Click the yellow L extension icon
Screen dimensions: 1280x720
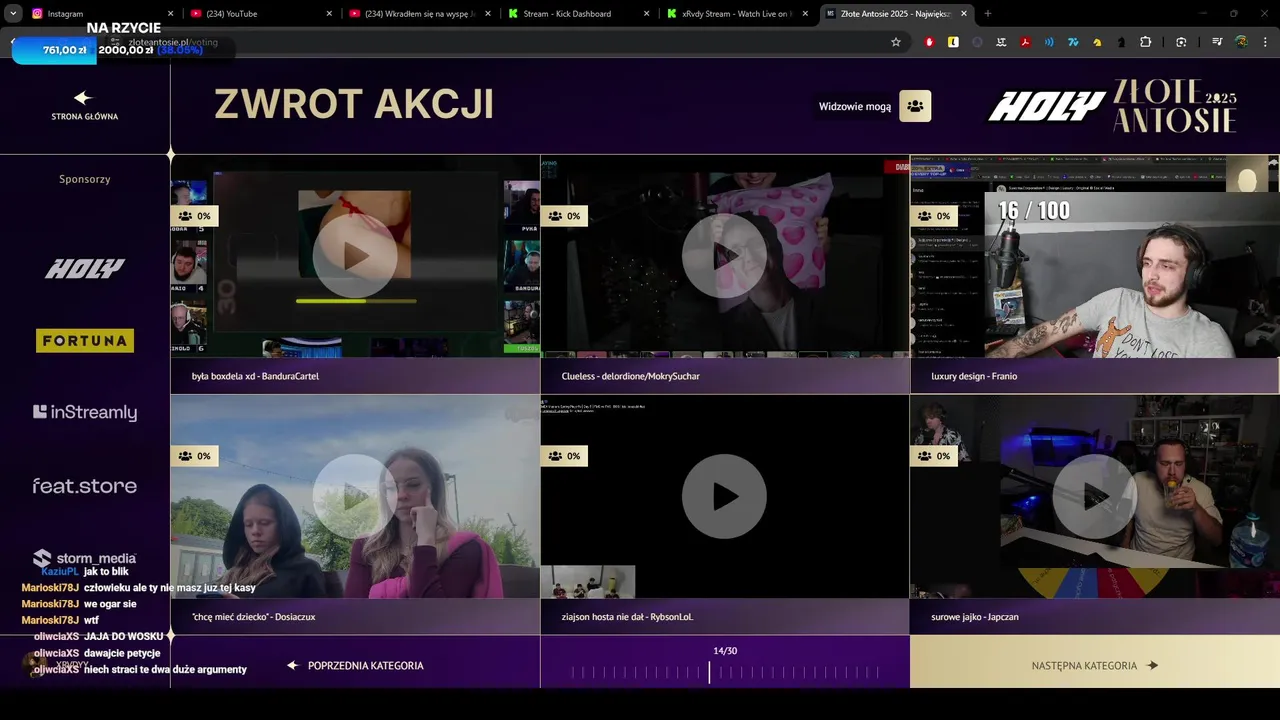point(953,42)
